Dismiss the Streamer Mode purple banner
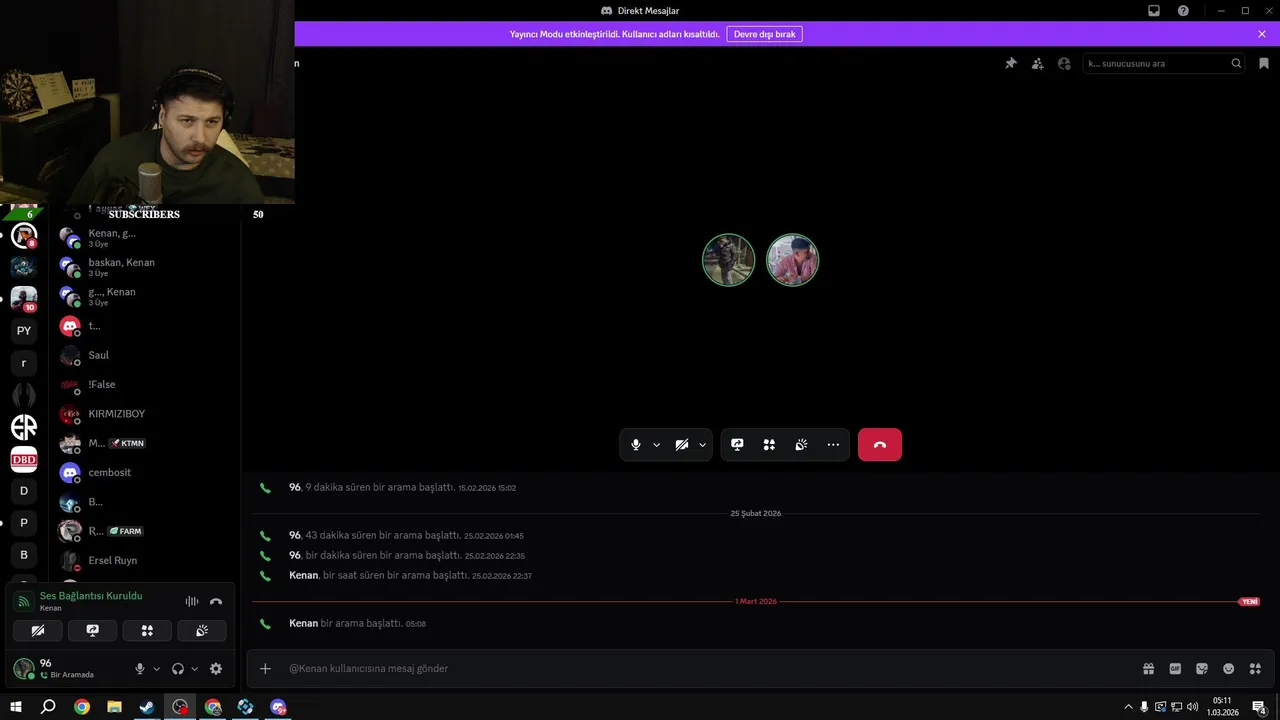Screen dimensions: 1280x720 (x=1262, y=34)
